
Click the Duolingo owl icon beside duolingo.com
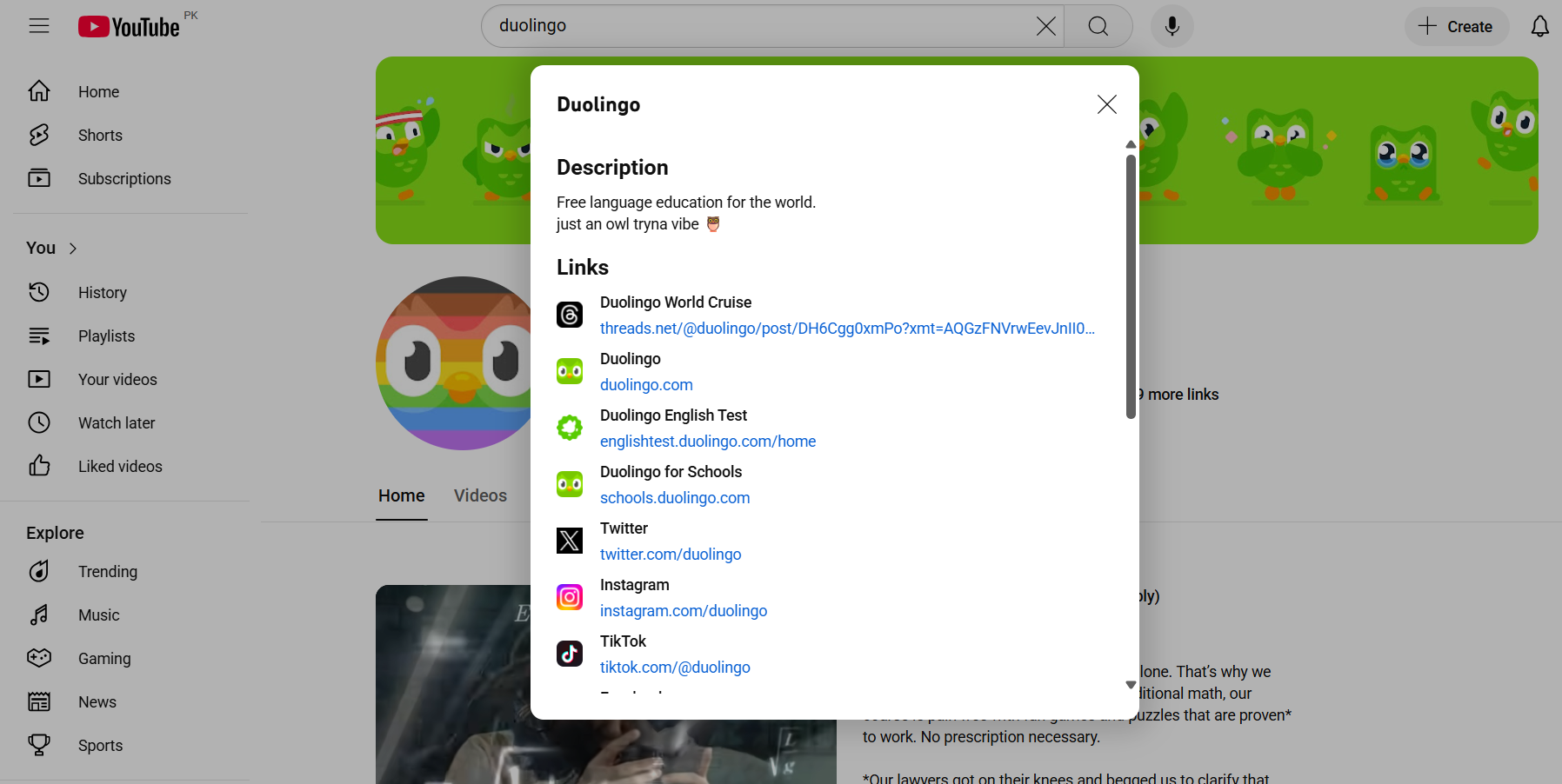point(570,371)
